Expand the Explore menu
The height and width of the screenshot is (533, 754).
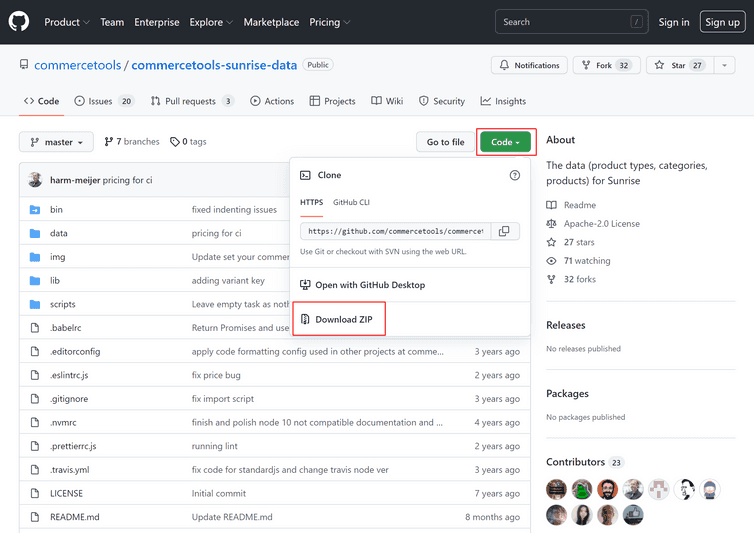click(211, 22)
